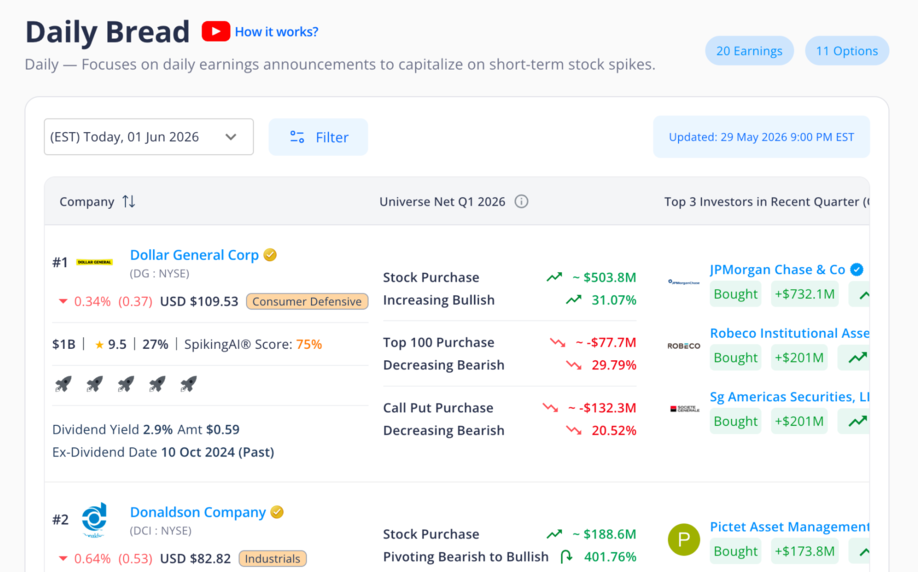The image size is (918, 572).
Task: Open the JPMorgan Chase & Co link
Action: click(x=777, y=270)
